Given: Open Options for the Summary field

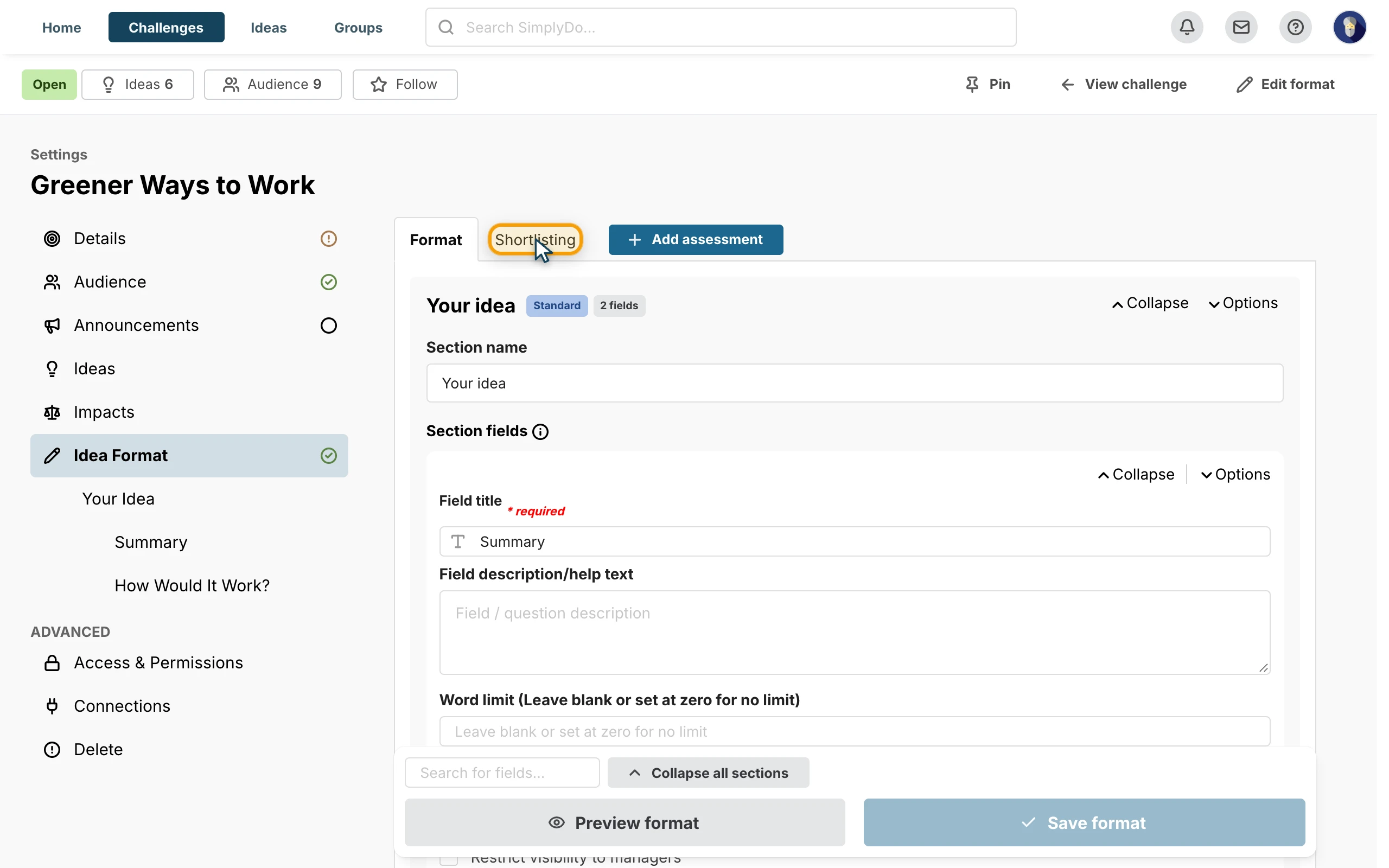Looking at the screenshot, I should [1235, 474].
